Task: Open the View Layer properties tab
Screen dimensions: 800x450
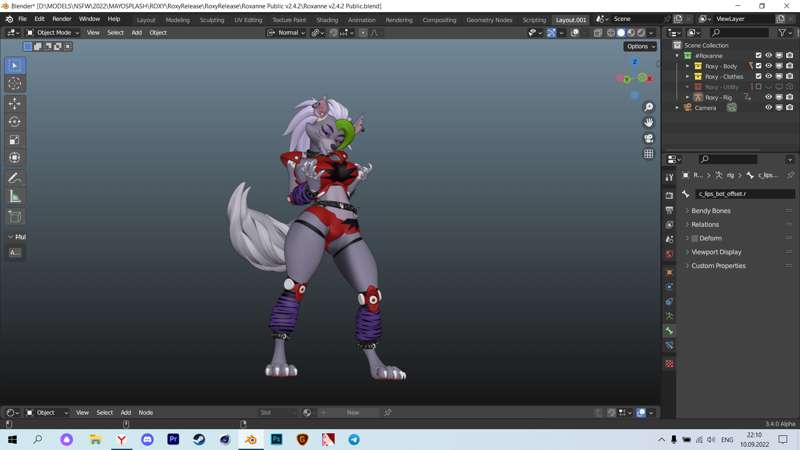Action: coord(669,225)
